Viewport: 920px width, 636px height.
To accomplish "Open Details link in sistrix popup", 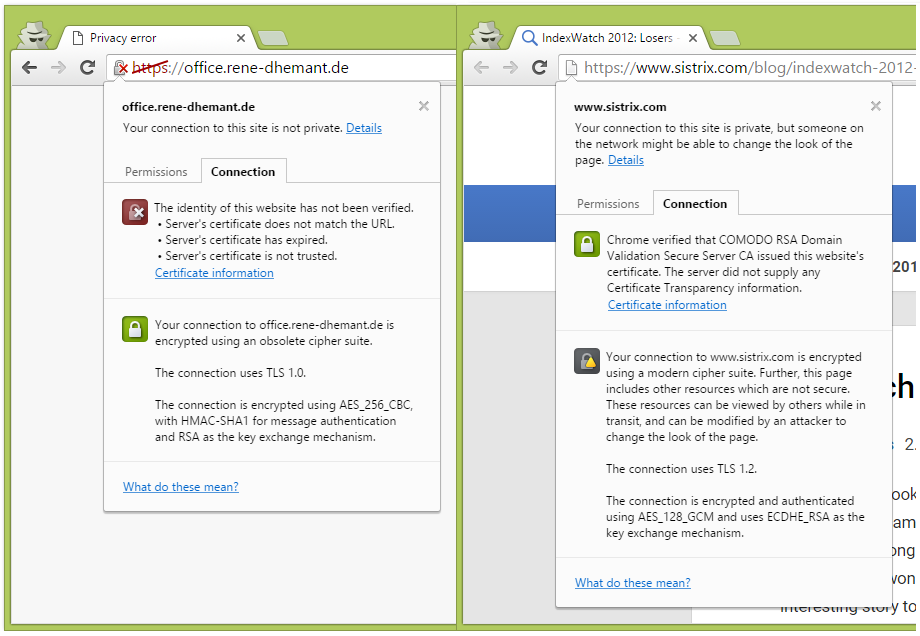I will coord(625,160).
